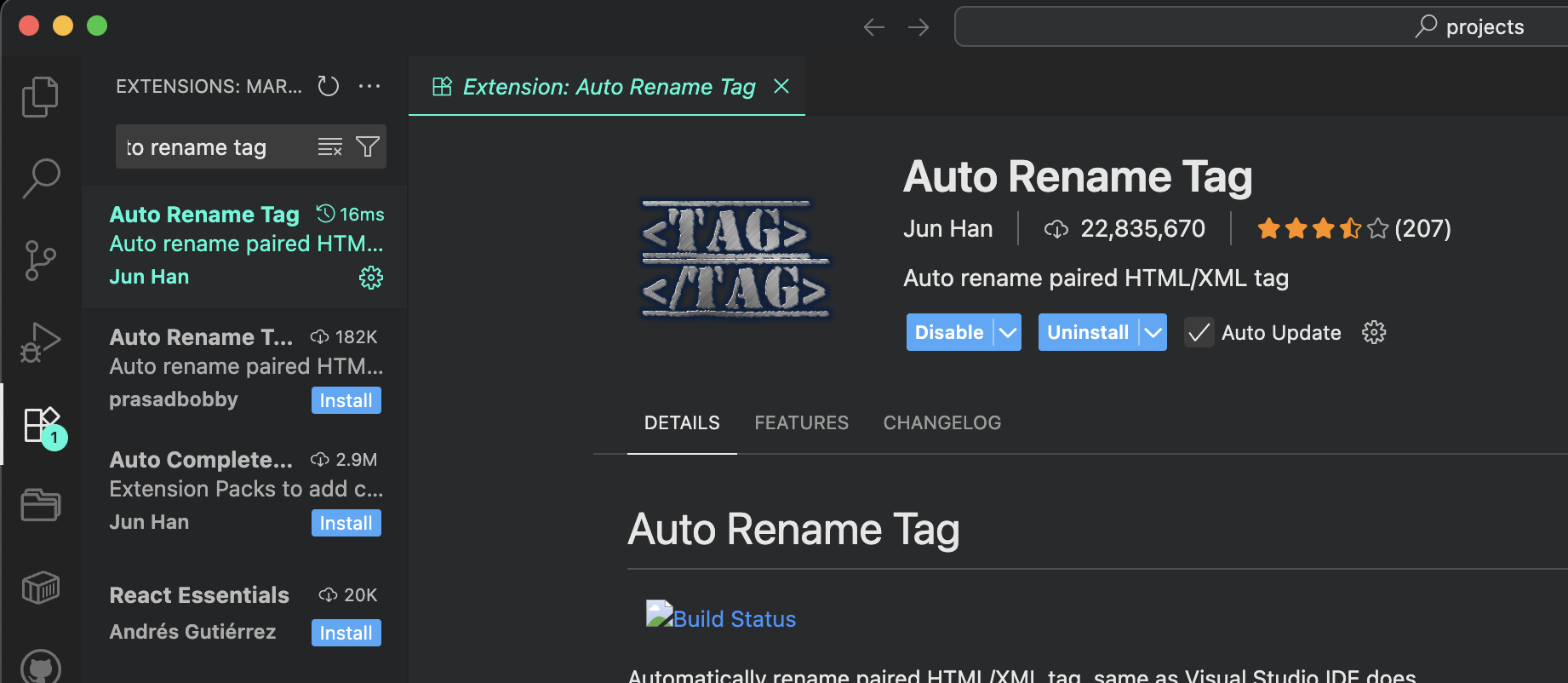Viewport: 1568px width, 683px height.
Task: Open the Search view in activity bar
Action: point(40,178)
